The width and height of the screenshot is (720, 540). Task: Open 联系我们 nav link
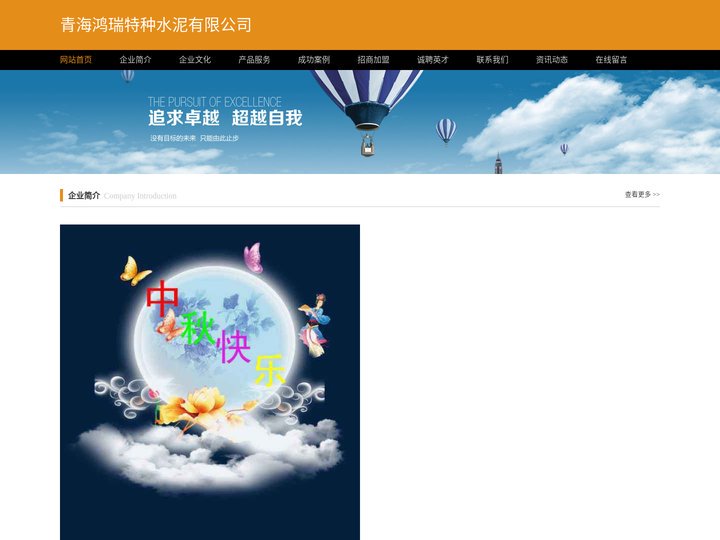[492, 60]
